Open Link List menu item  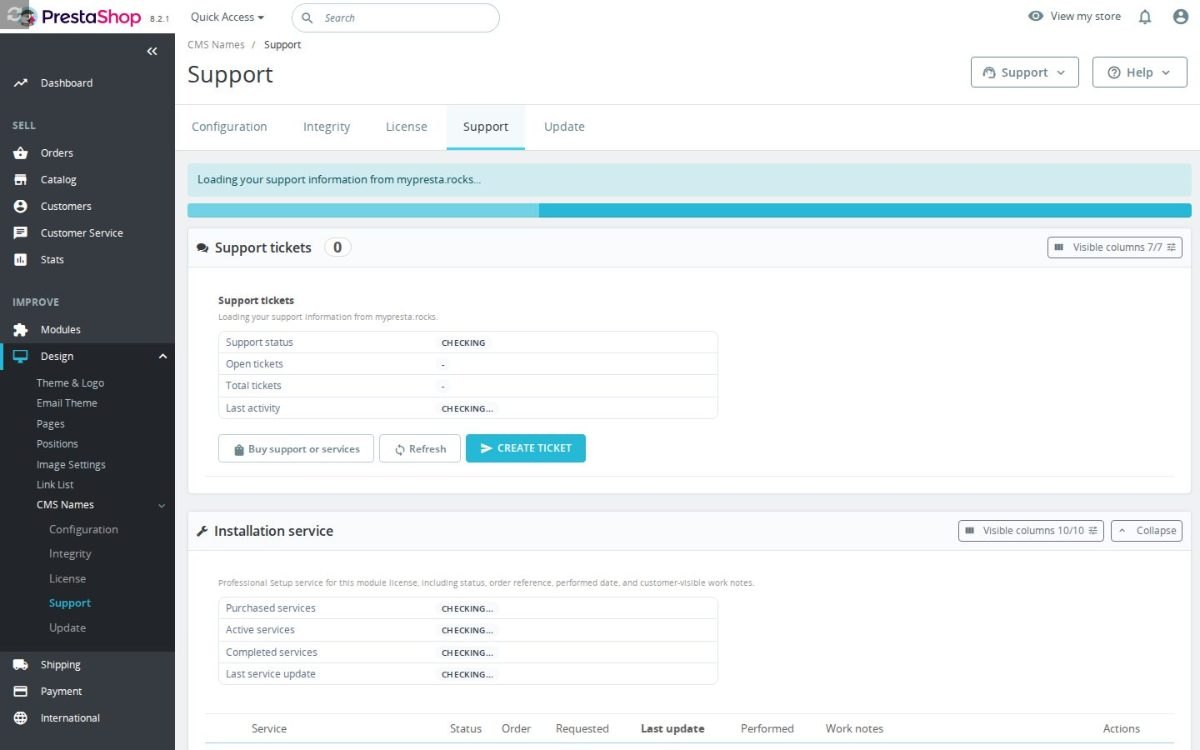55,485
